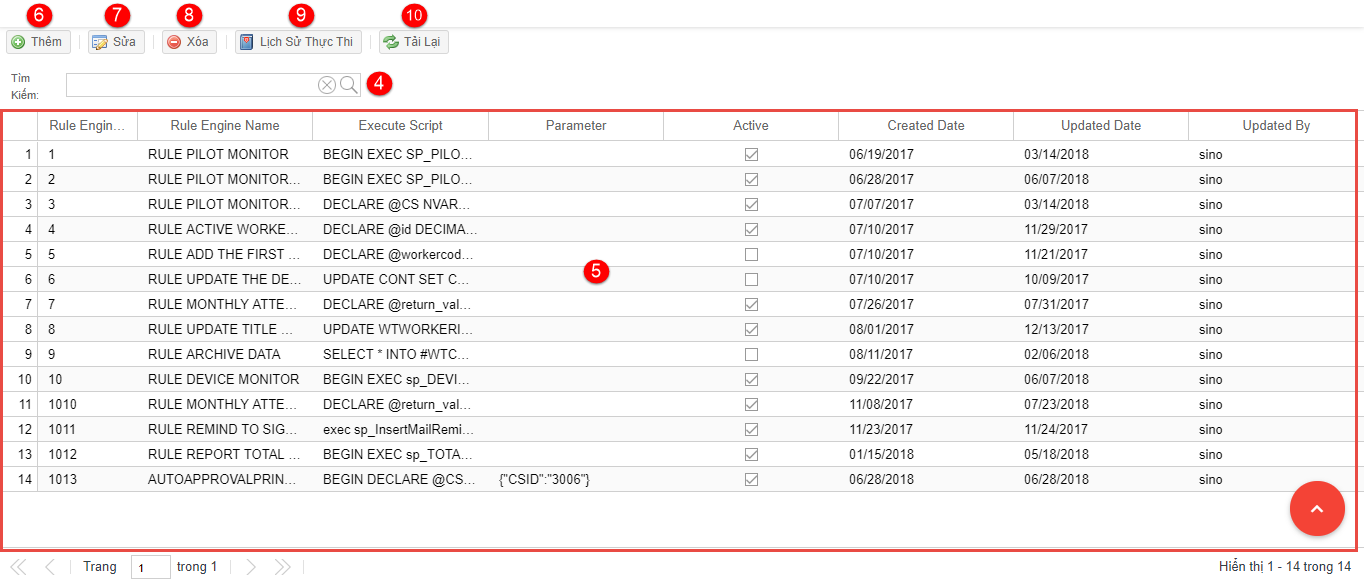
Task: Click the red scroll-to-top round button
Action: click(1317, 509)
